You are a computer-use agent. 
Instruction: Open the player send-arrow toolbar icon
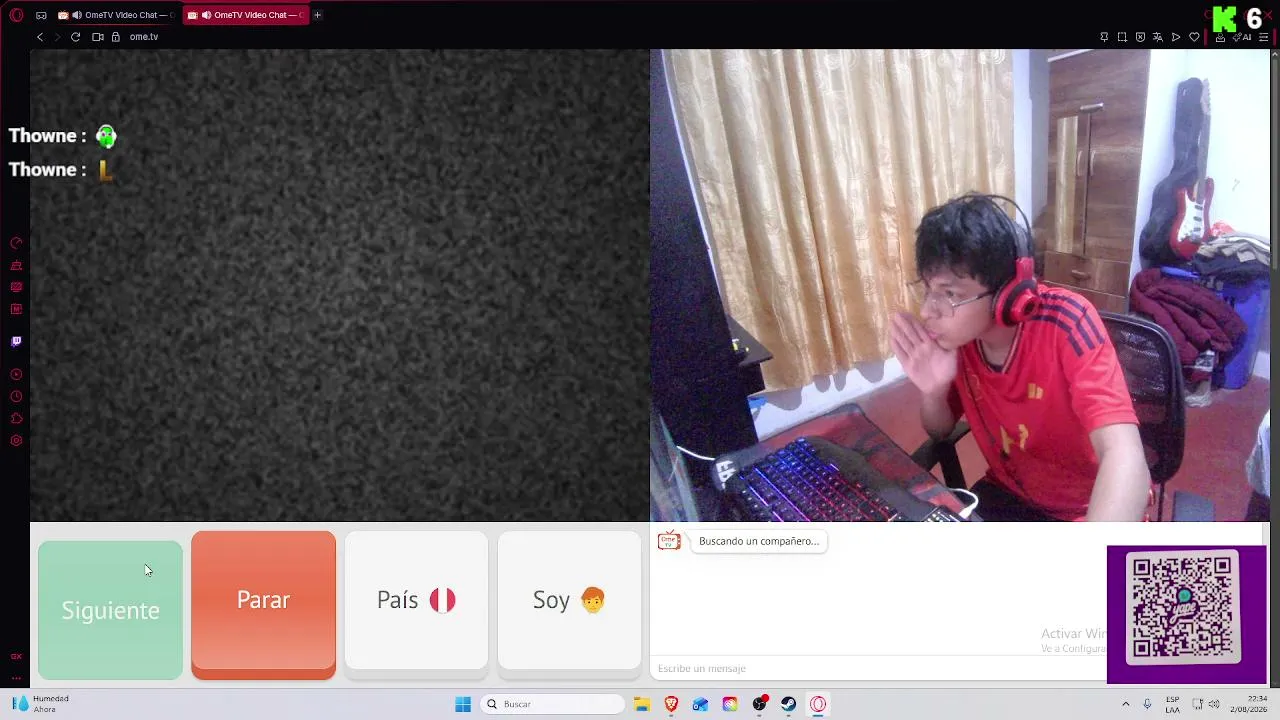point(1176,37)
